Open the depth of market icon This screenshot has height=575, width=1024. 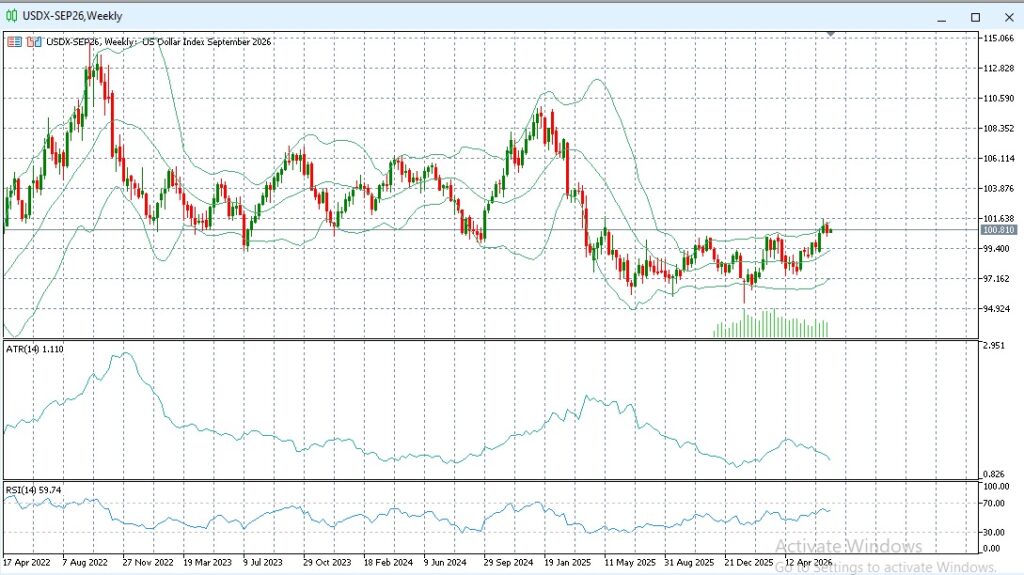(x=34, y=42)
